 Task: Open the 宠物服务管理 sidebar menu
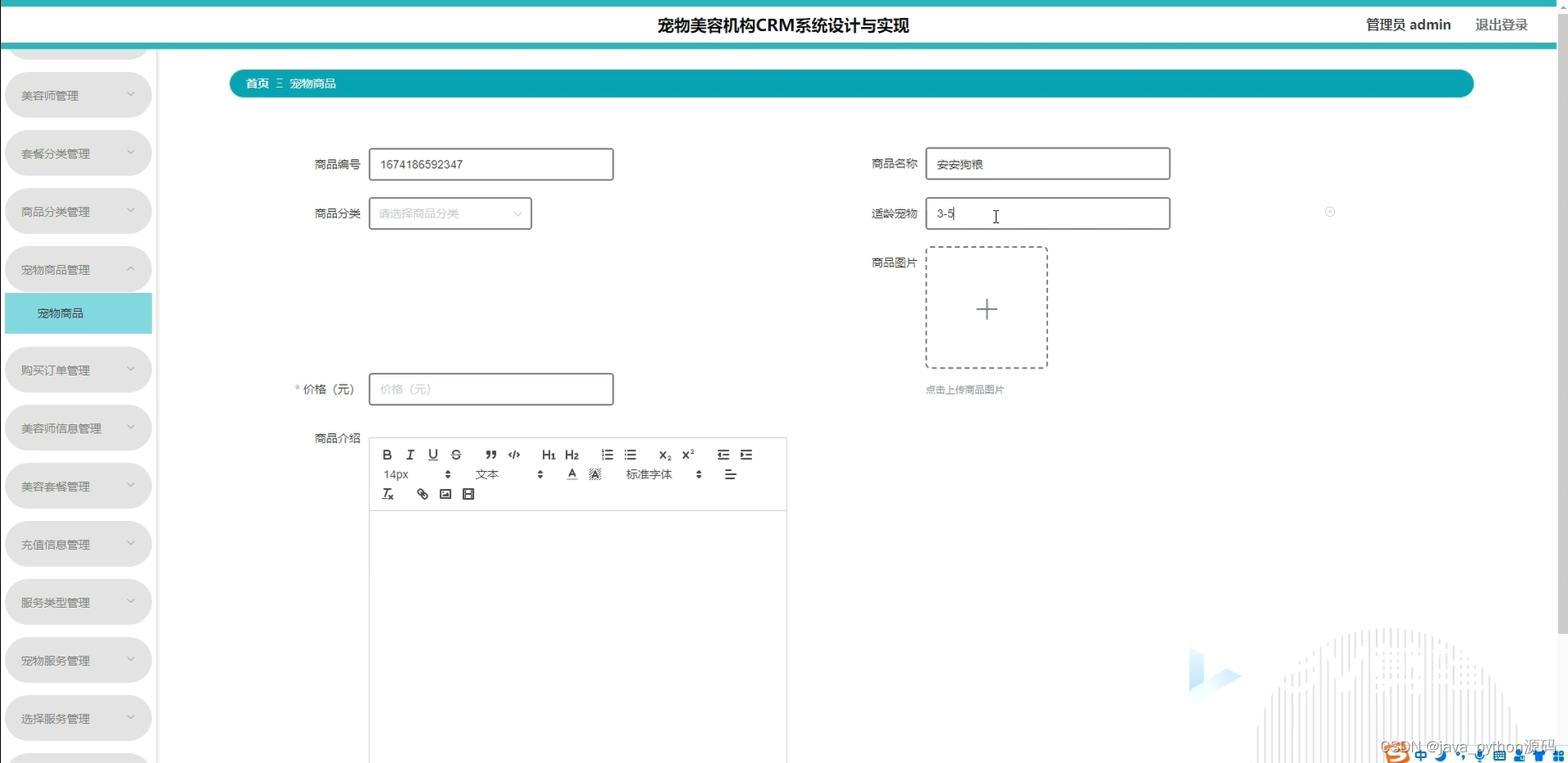(78, 660)
